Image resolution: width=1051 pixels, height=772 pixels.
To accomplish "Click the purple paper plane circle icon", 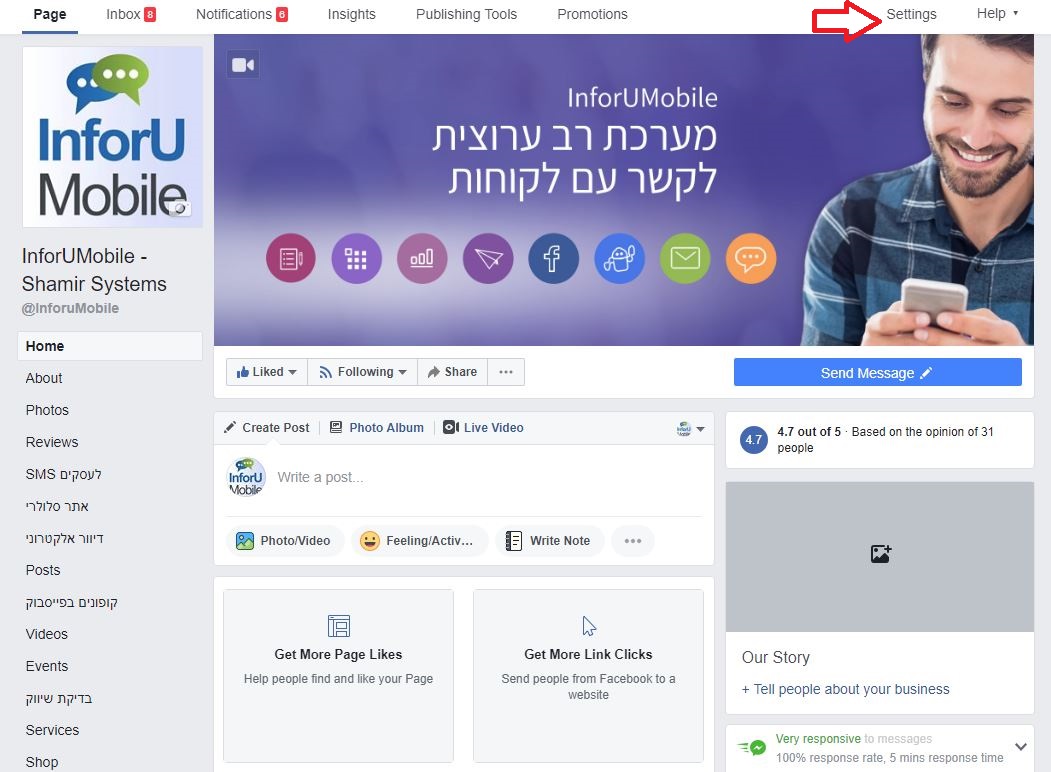I will 488,258.
